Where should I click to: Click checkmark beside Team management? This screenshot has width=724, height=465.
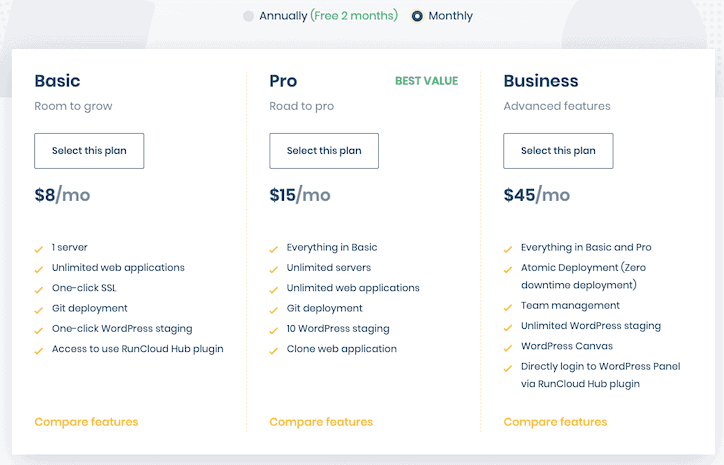(x=508, y=308)
